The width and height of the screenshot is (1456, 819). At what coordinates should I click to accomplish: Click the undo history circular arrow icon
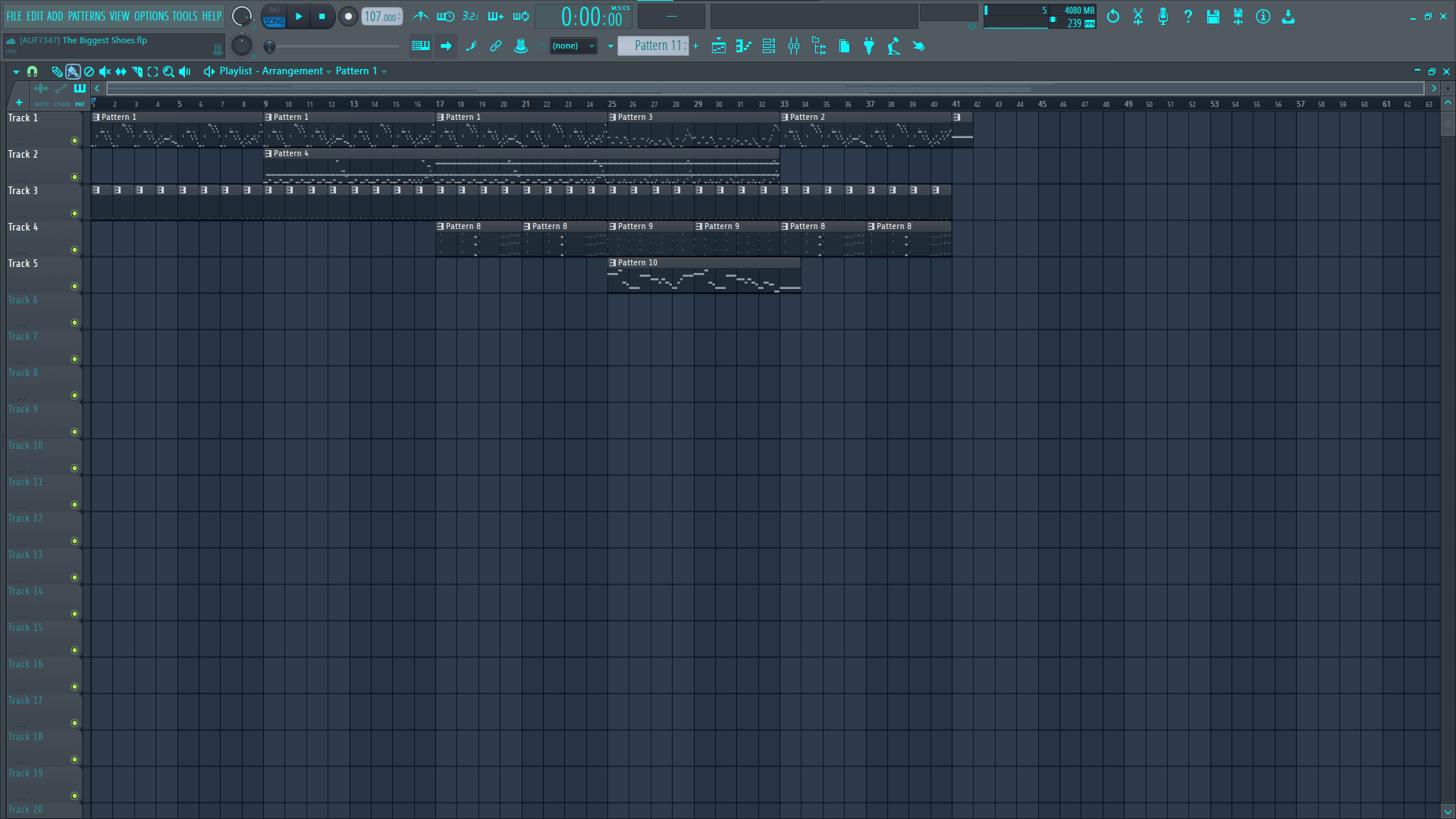click(1113, 16)
